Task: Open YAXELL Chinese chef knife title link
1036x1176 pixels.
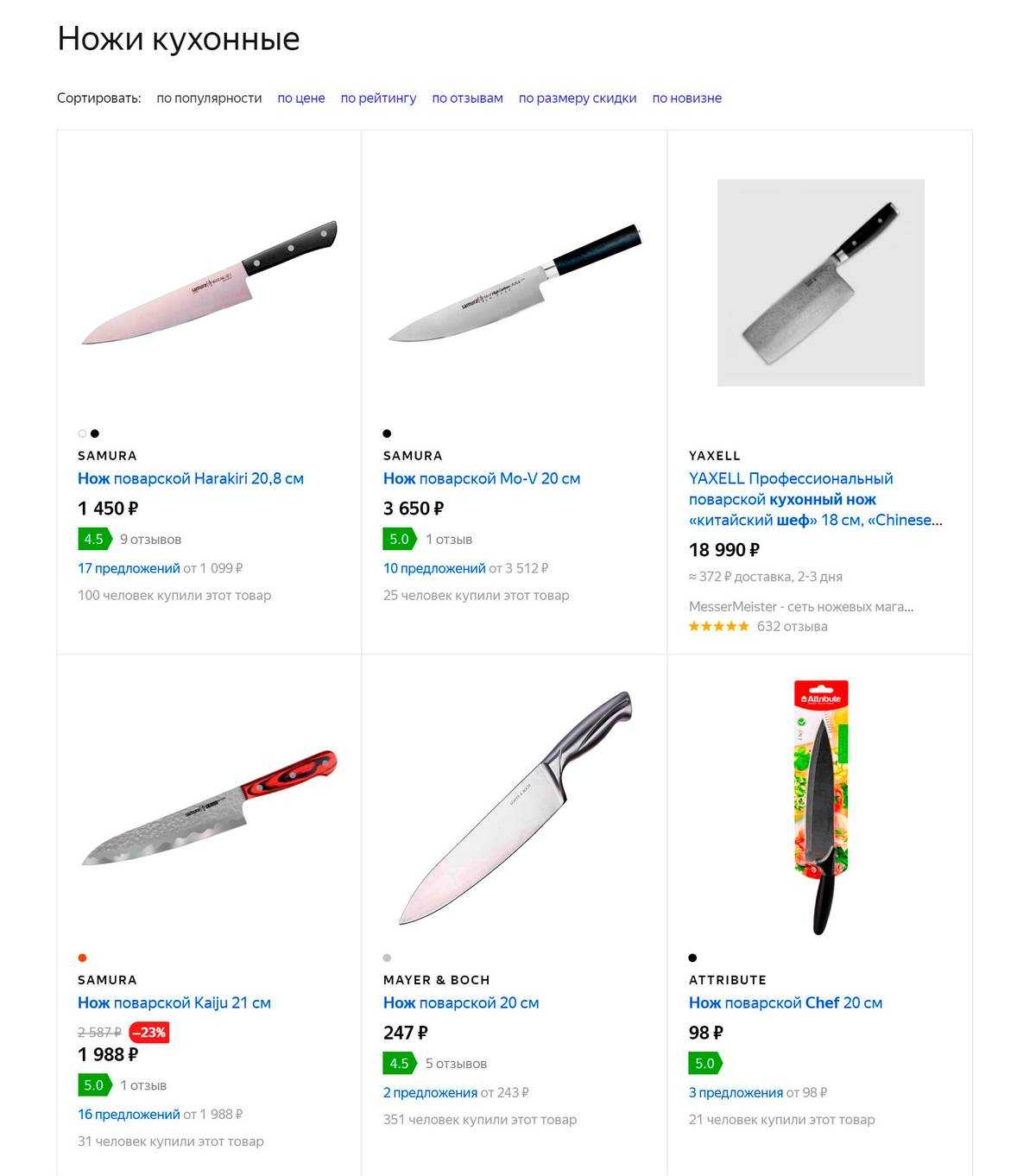Action: [816, 499]
